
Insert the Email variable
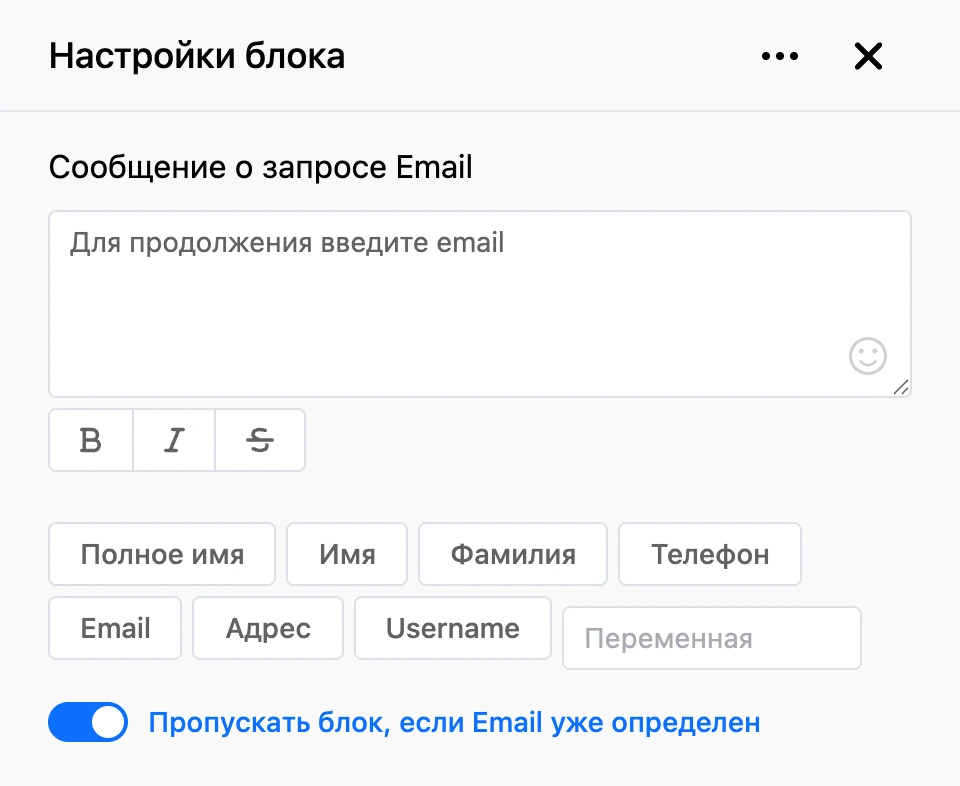tap(115, 628)
